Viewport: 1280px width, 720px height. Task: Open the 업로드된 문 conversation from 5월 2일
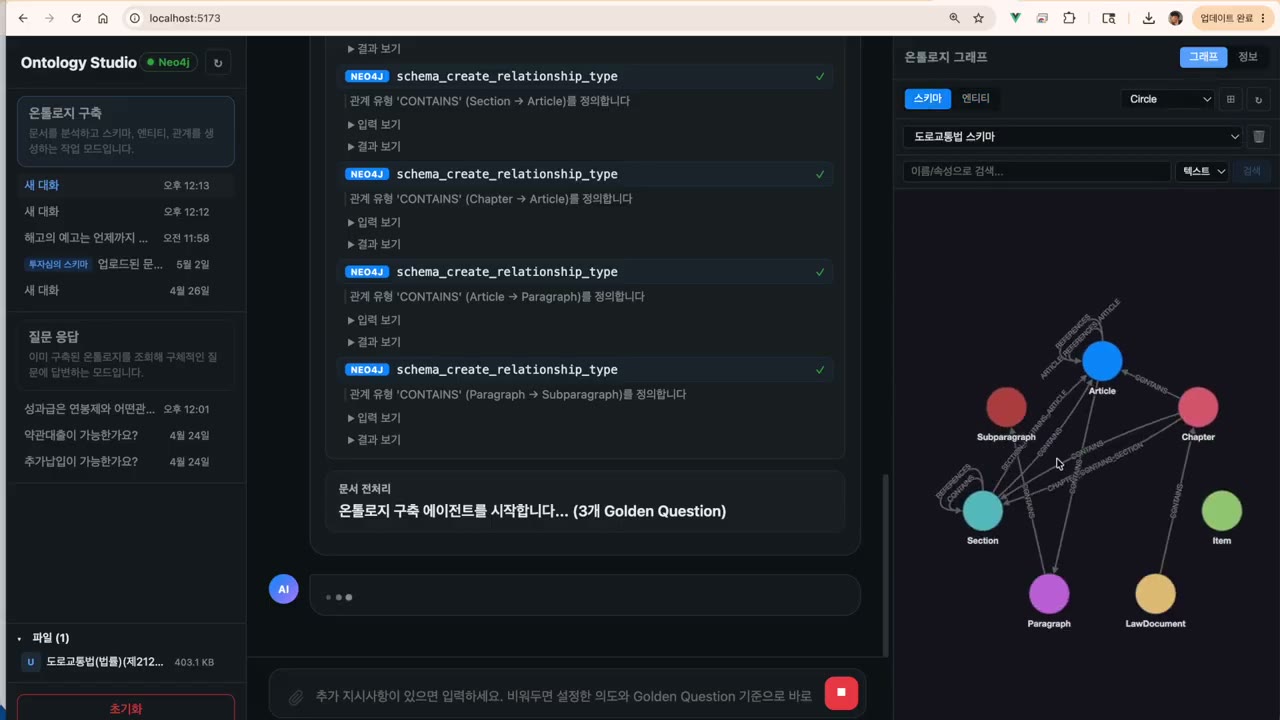coord(126,264)
